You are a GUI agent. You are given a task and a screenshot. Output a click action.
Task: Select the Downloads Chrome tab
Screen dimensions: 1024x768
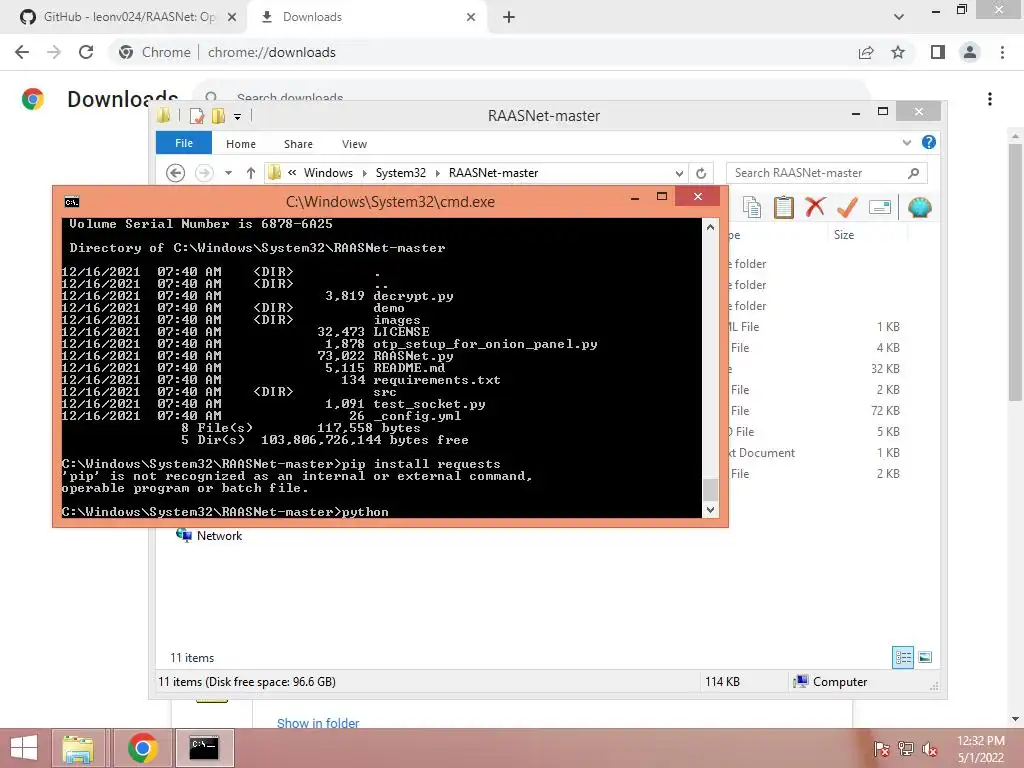366,17
